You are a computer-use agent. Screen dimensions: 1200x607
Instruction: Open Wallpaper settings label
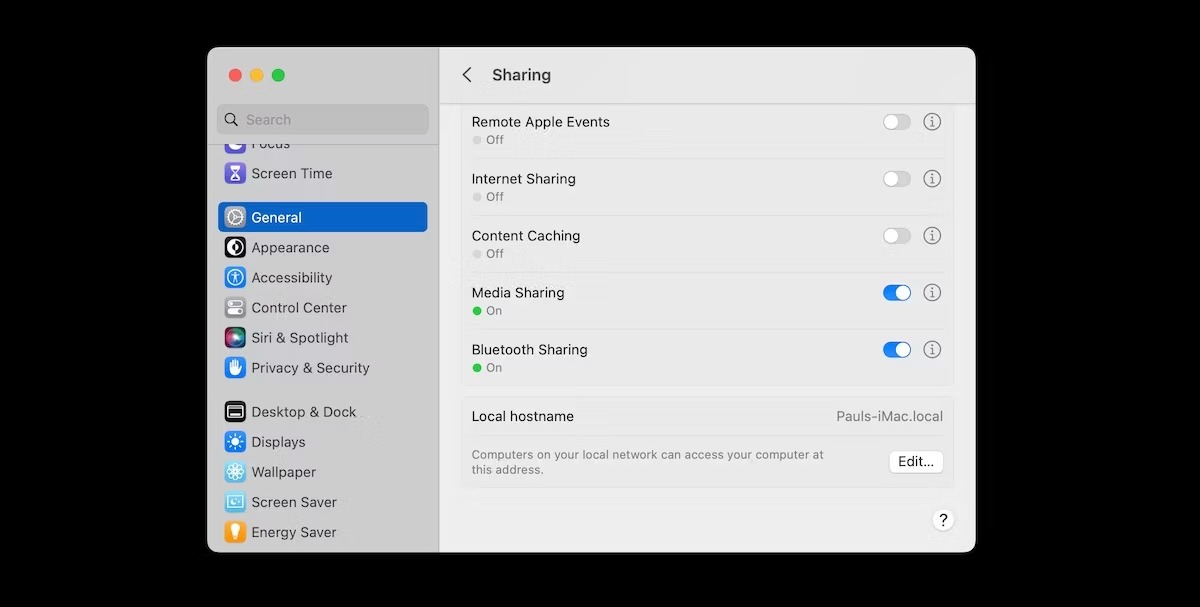pyautogui.click(x=284, y=471)
